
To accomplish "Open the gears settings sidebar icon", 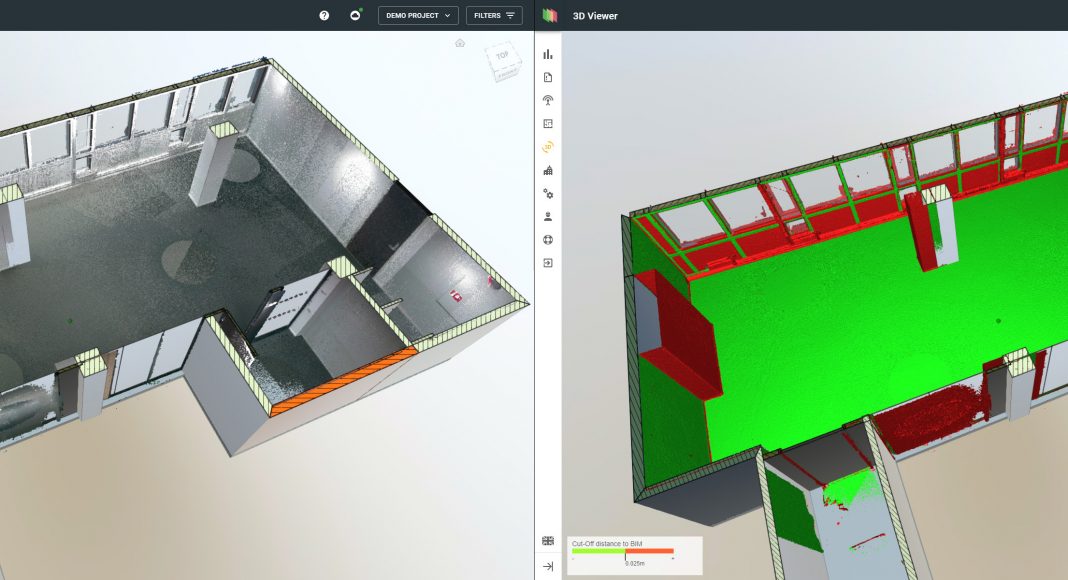I will pos(548,193).
